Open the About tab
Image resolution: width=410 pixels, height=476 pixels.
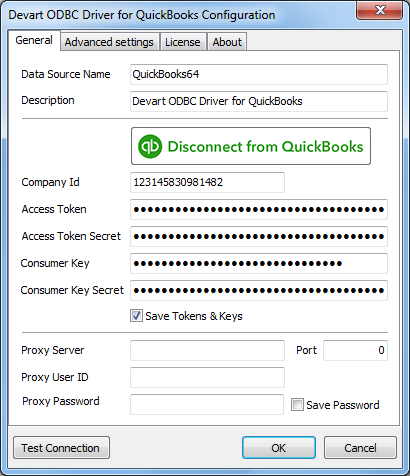click(227, 42)
